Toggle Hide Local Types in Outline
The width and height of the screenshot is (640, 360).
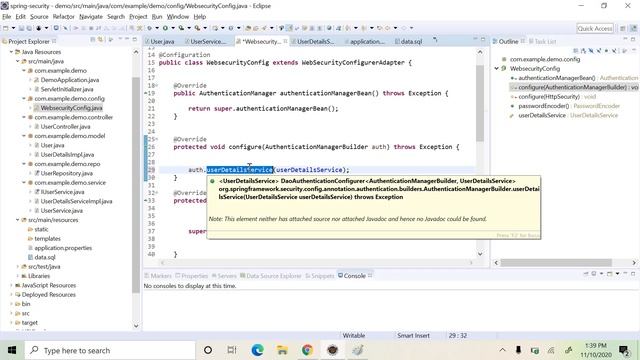pos(614,51)
